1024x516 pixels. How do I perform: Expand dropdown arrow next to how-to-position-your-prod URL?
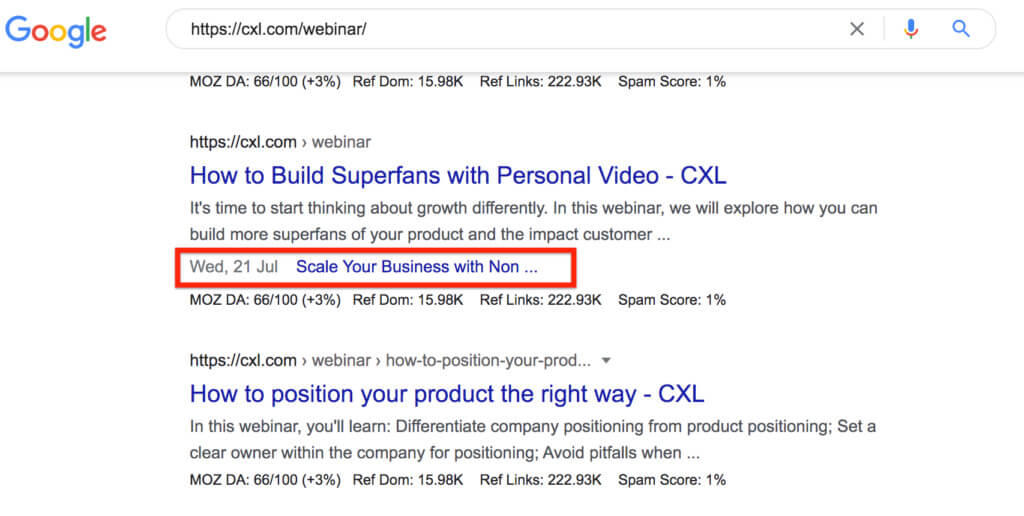click(606, 360)
